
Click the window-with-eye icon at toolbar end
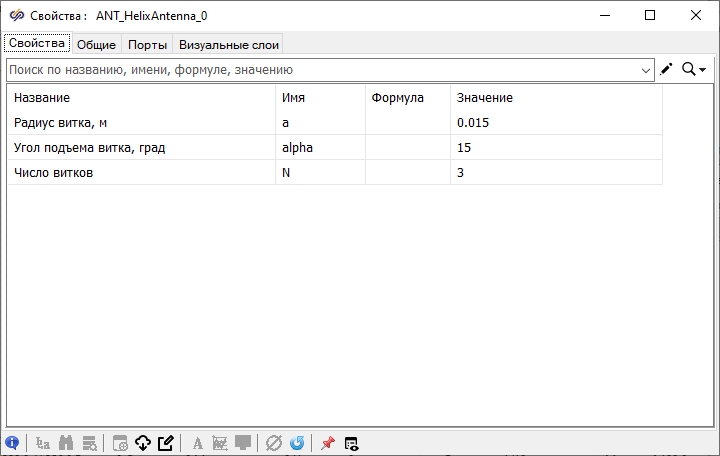point(352,443)
